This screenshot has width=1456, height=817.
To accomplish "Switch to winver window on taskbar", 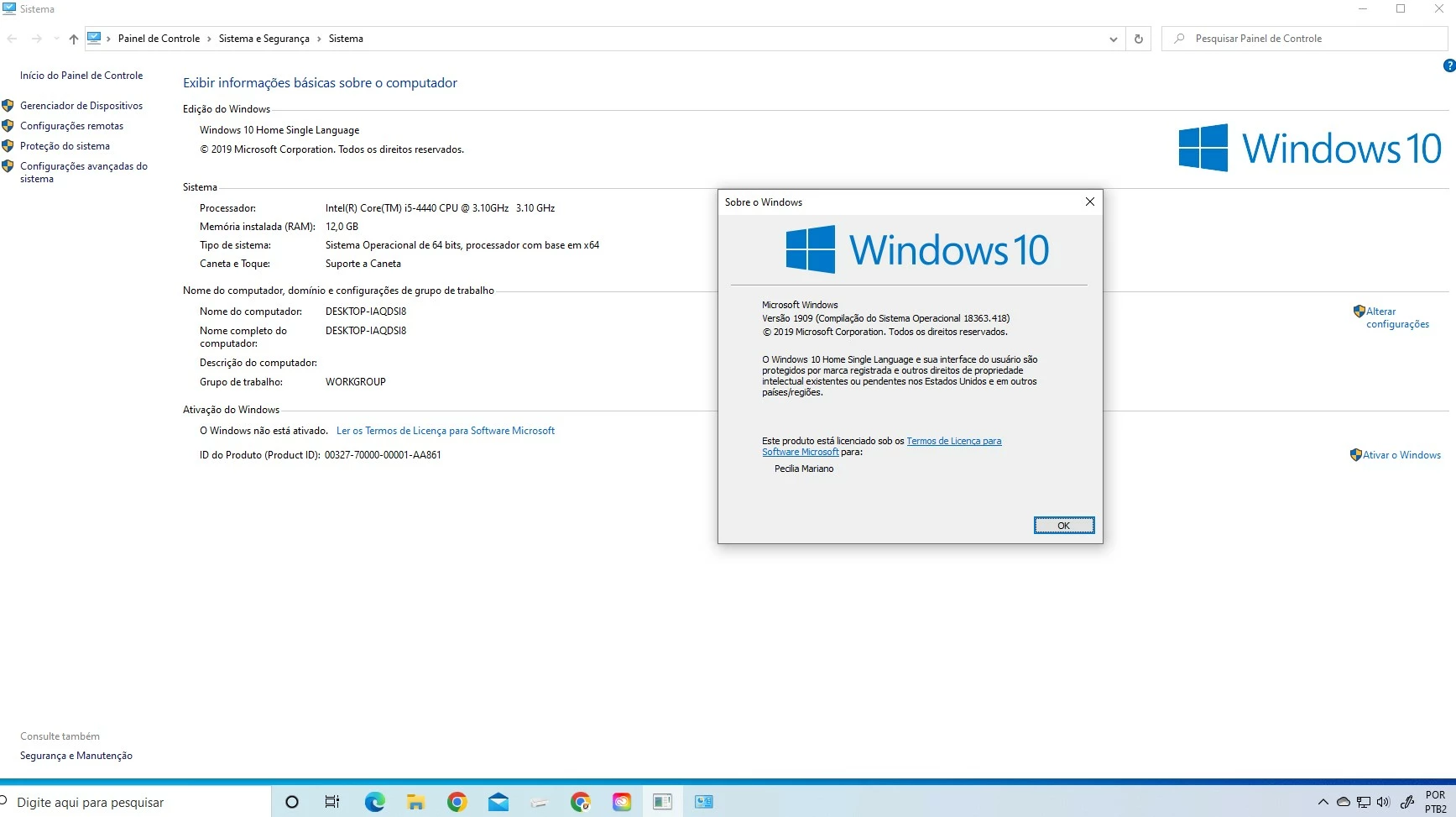I will point(662,802).
